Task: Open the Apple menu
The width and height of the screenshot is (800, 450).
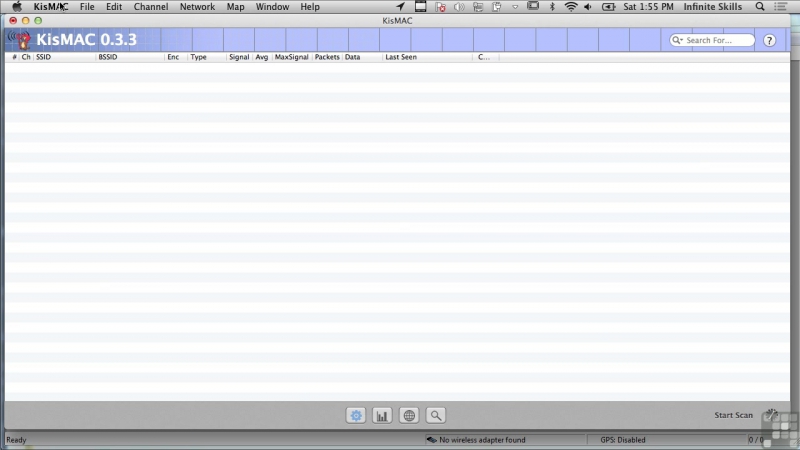Action: click(x=17, y=7)
